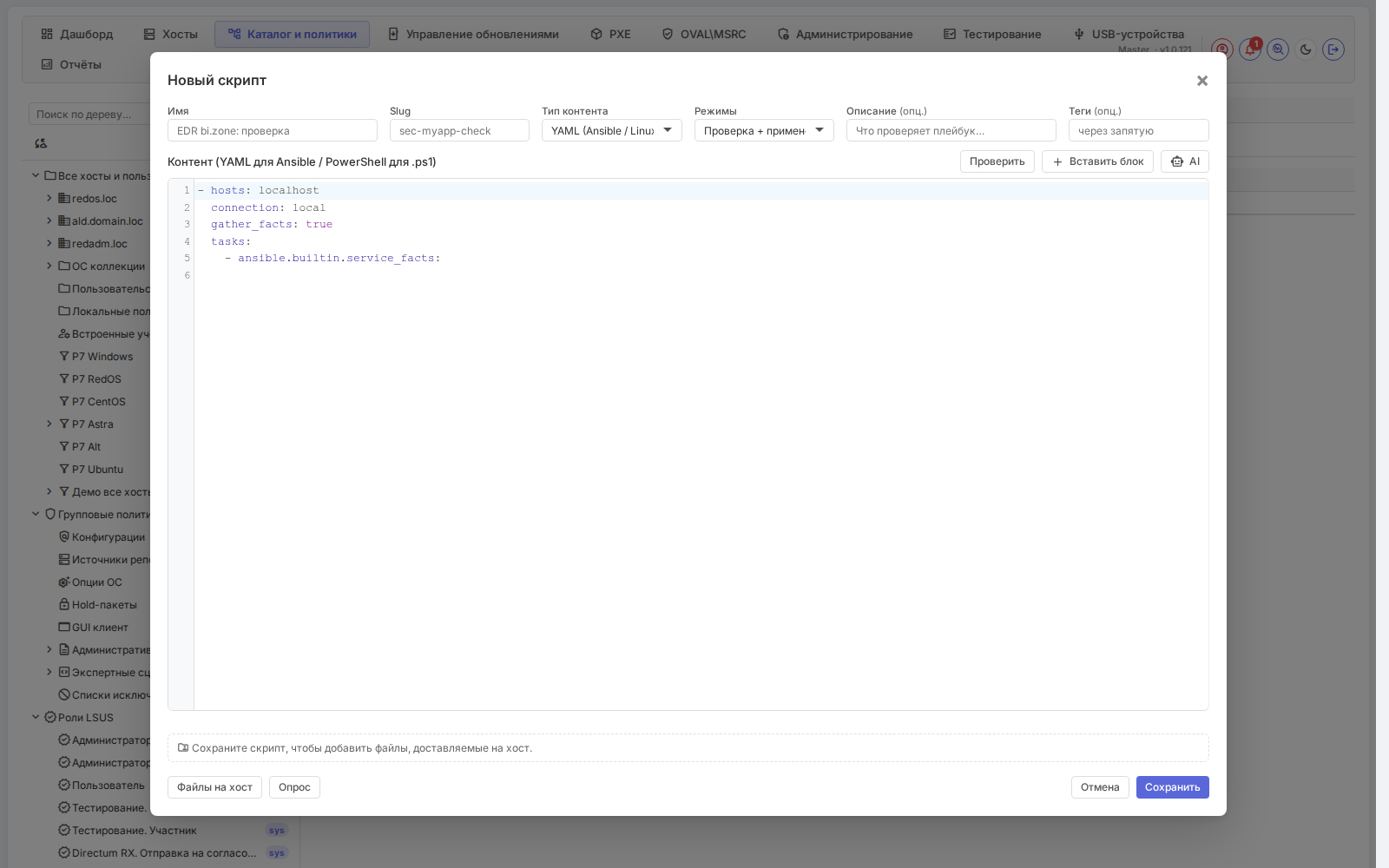
Task: Open the Хосты menu tab
Action: 171,34
